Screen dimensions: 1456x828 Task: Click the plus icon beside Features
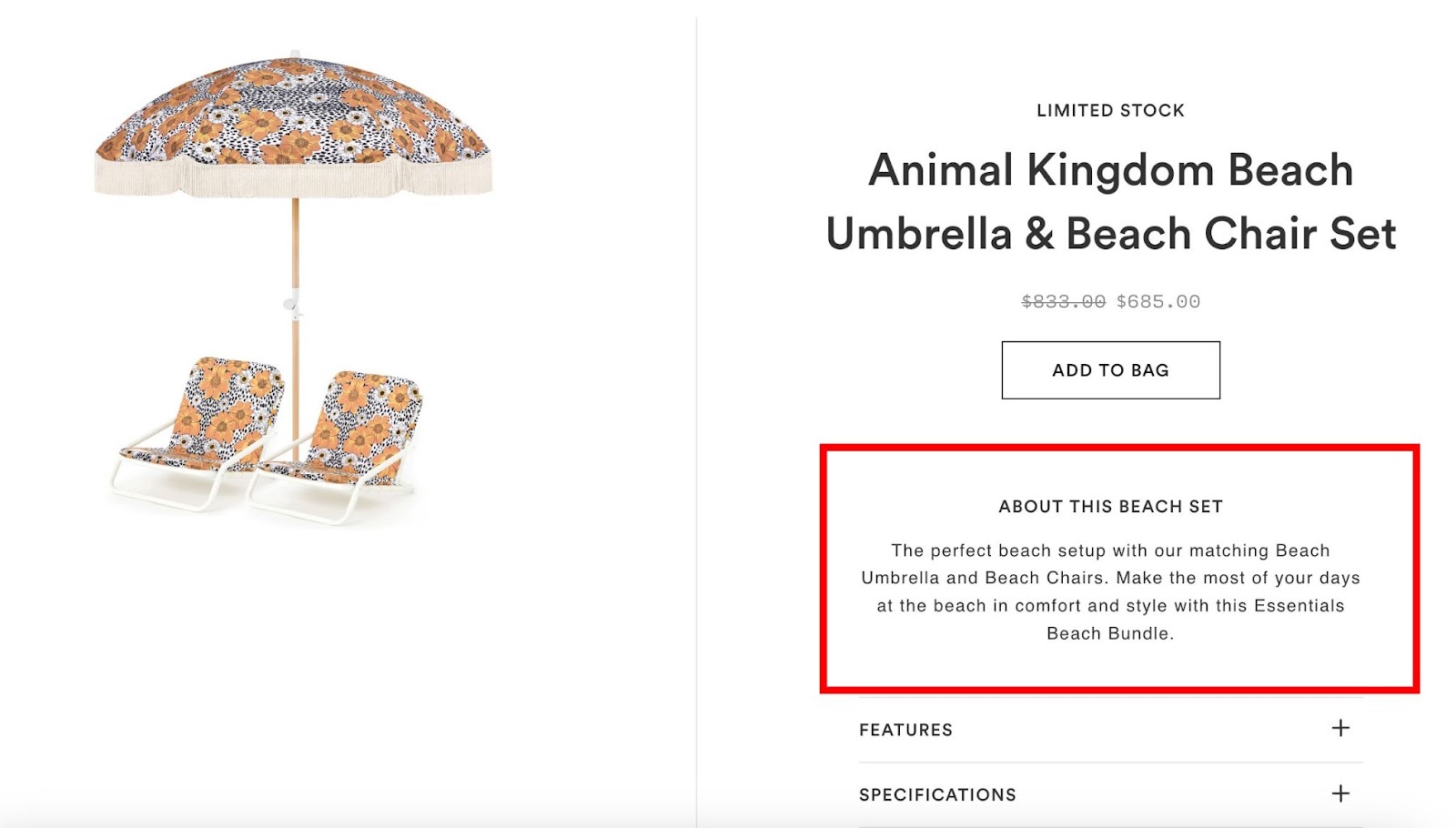point(1340,728)
